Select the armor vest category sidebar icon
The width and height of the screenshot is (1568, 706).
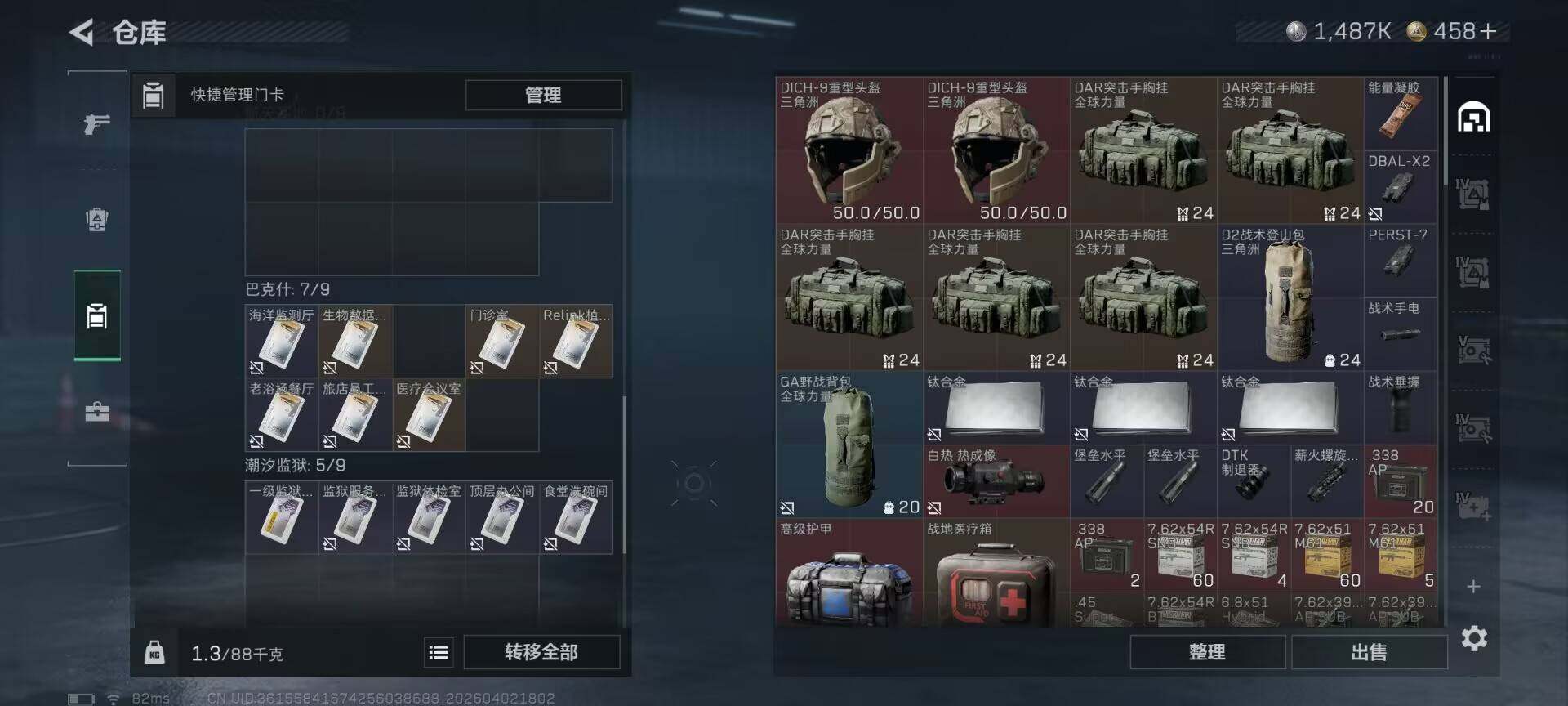click(97, 219)
